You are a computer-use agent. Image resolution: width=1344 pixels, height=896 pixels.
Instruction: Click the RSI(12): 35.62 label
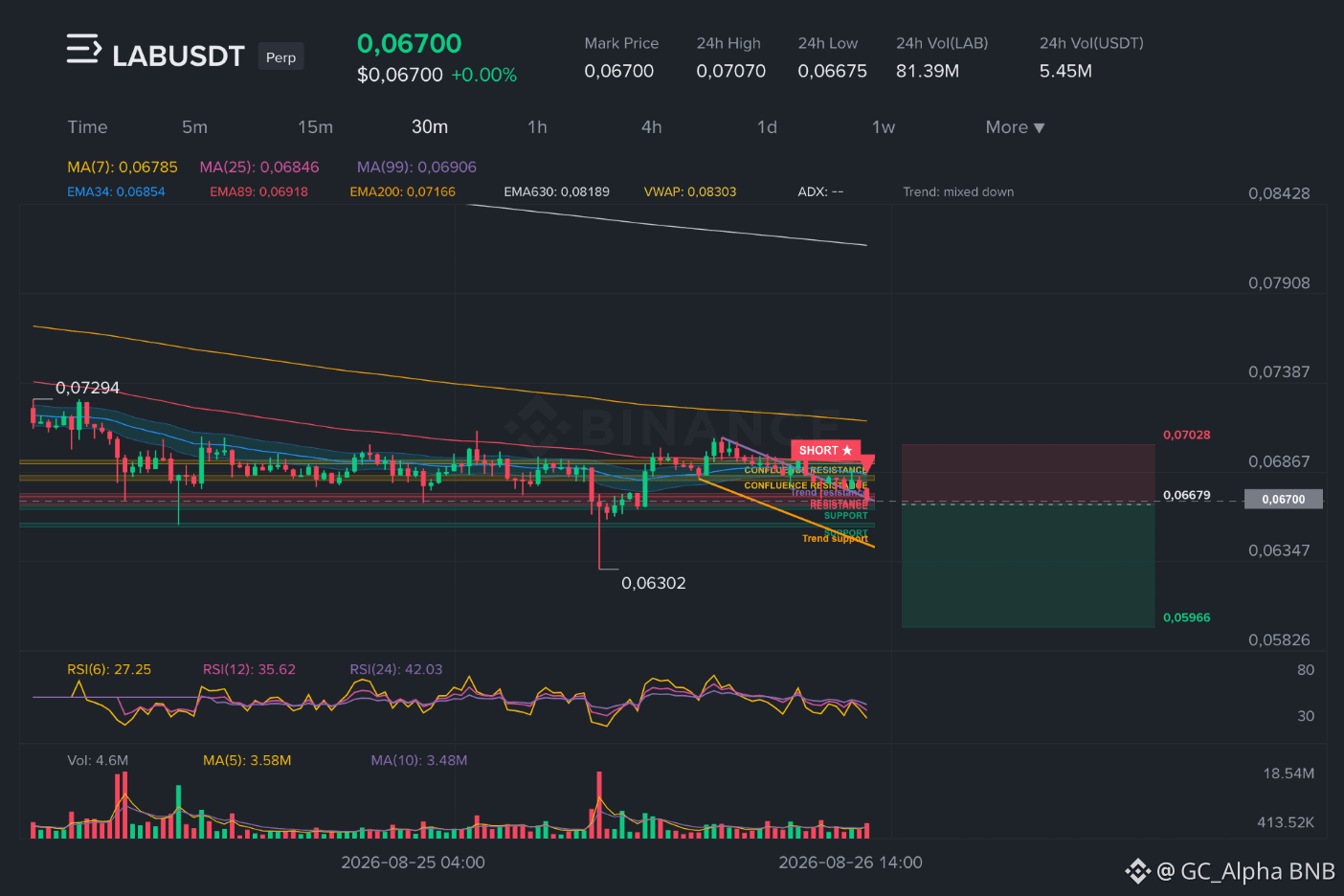click(249, 669)
